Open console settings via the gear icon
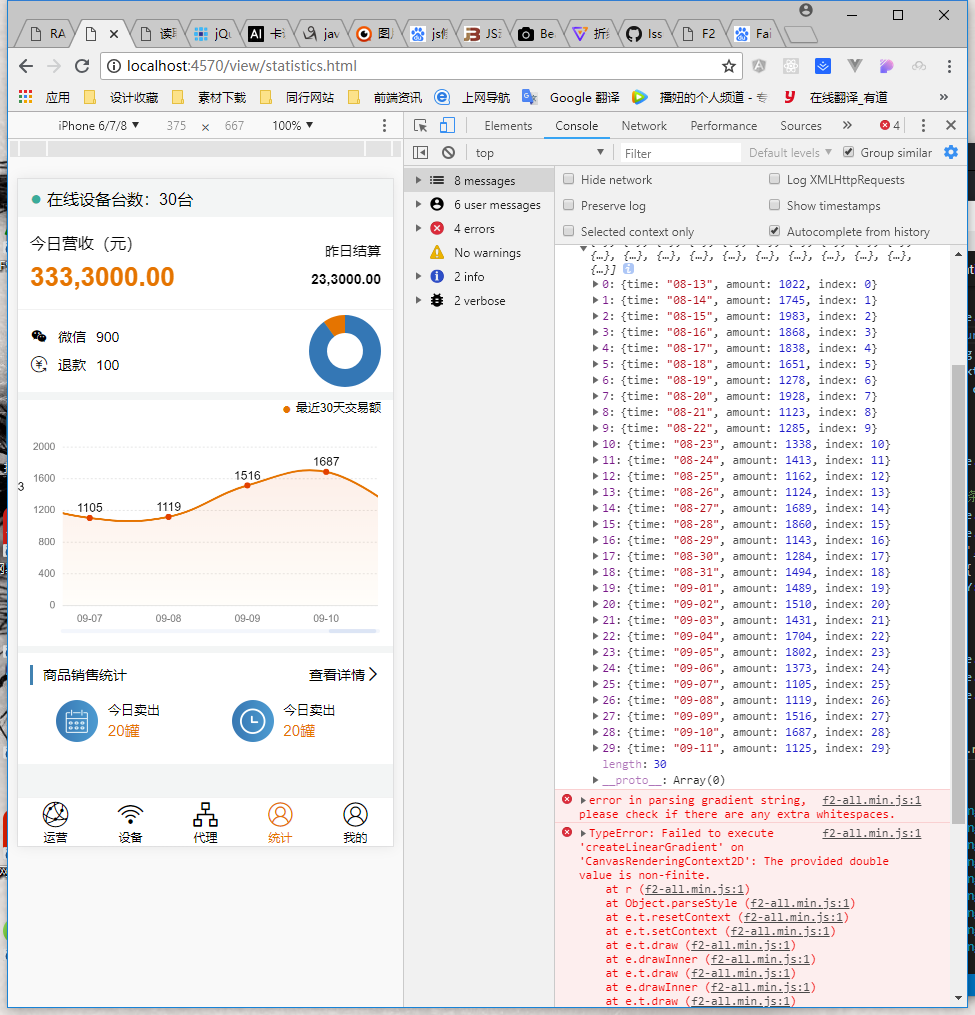Viewport: 975px width, 1015px height. click(x=951, y=152)
